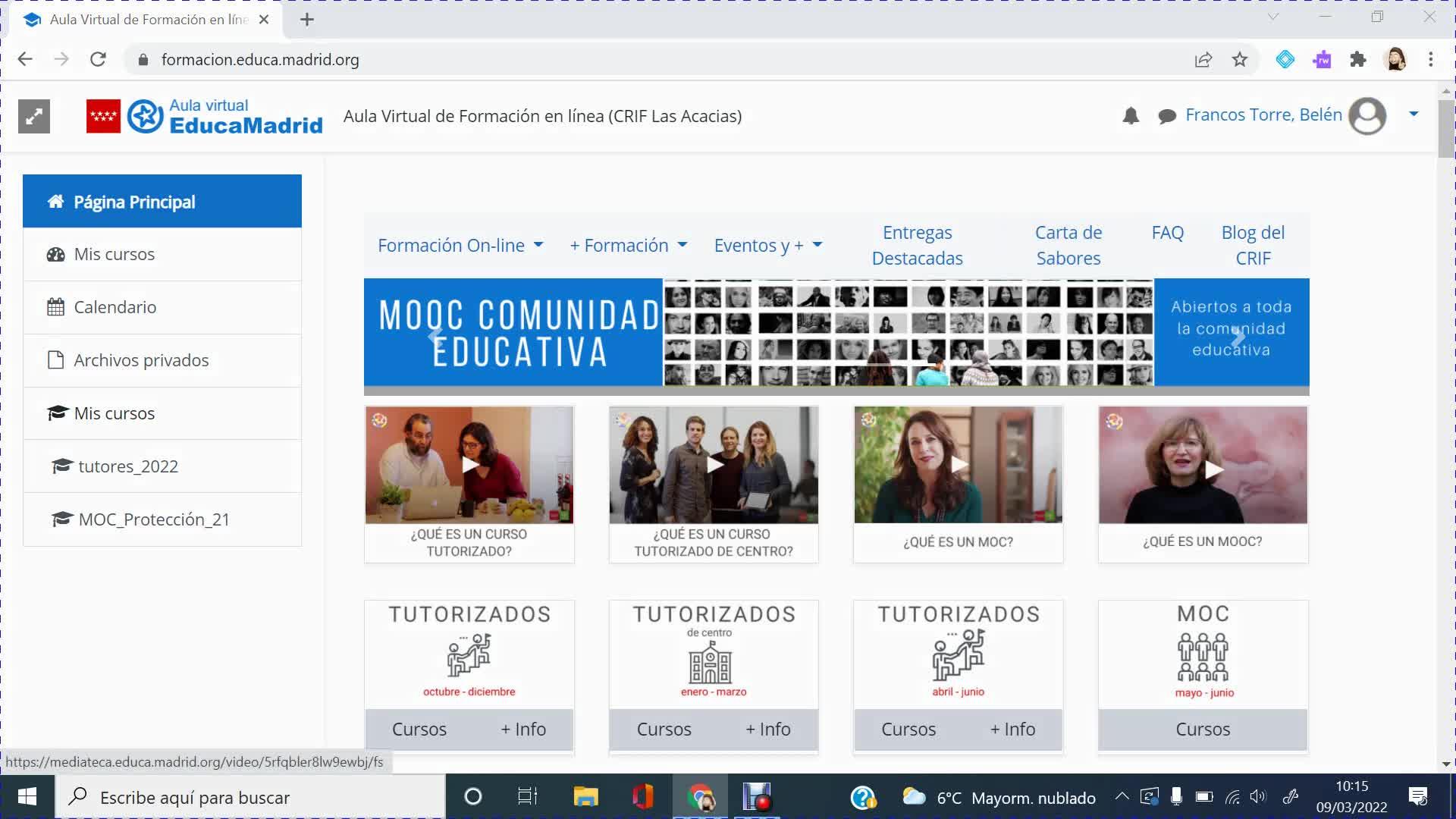Click the user profile avatar
Viewport: 1456px width, 819px height.
(x=1367, y=116)
